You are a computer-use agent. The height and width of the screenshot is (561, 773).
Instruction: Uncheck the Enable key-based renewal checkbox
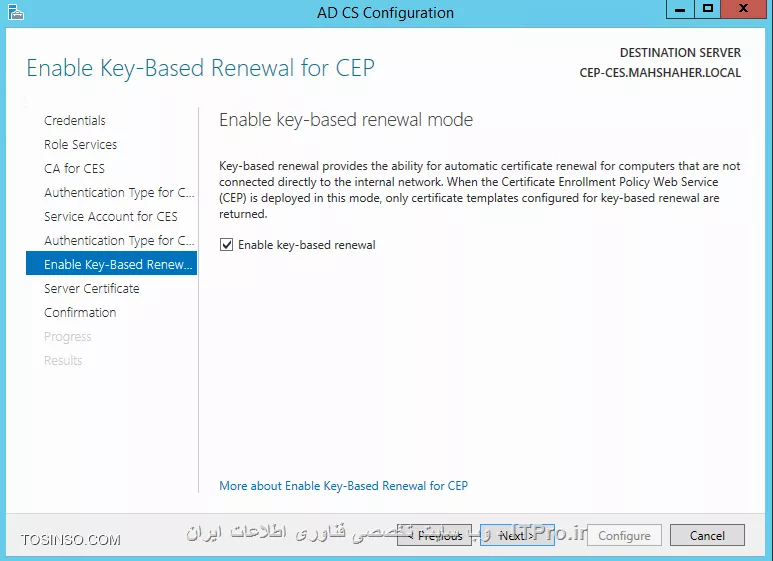coord(226,245)
